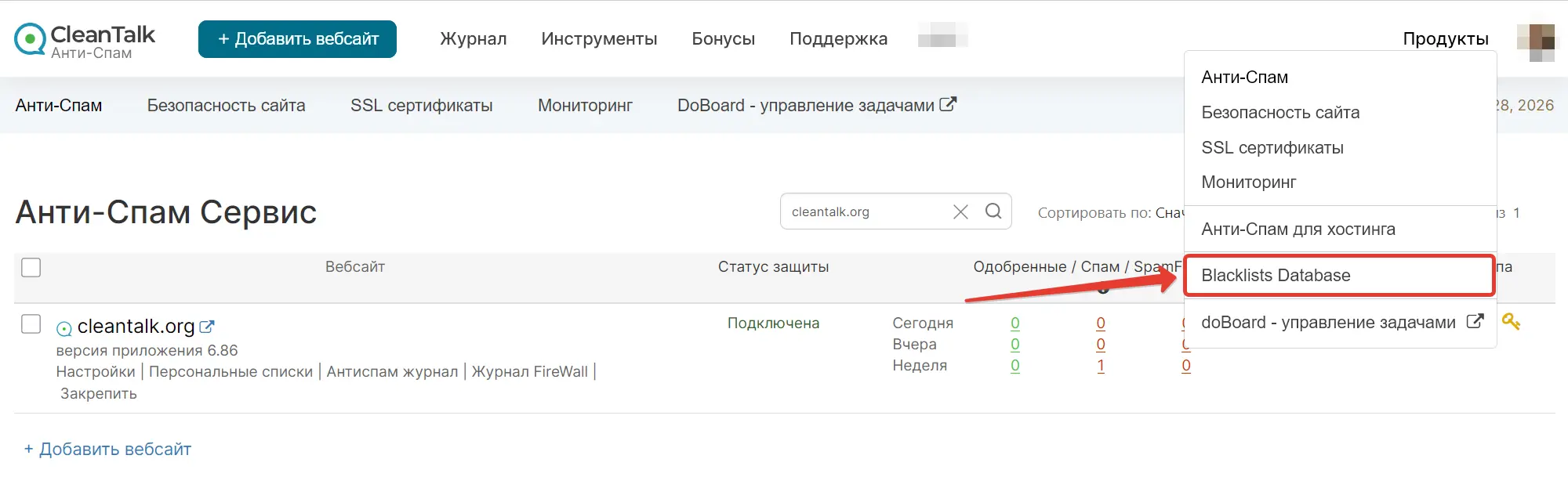The image size is (1568, 495).
Task: Clear the search field with X icon
Action: click(x=960, y=211)
